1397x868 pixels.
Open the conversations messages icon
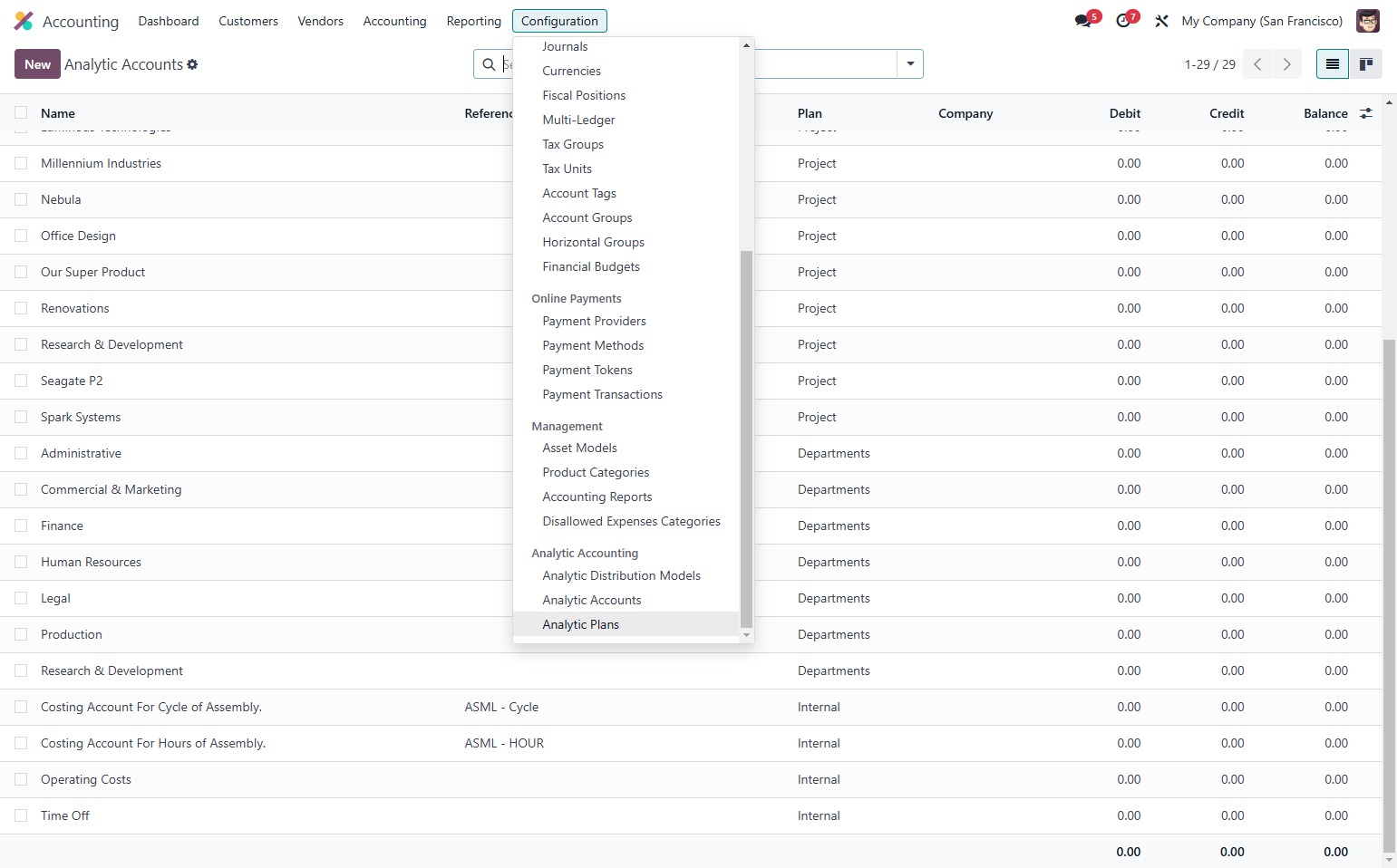pos(1083,21)
